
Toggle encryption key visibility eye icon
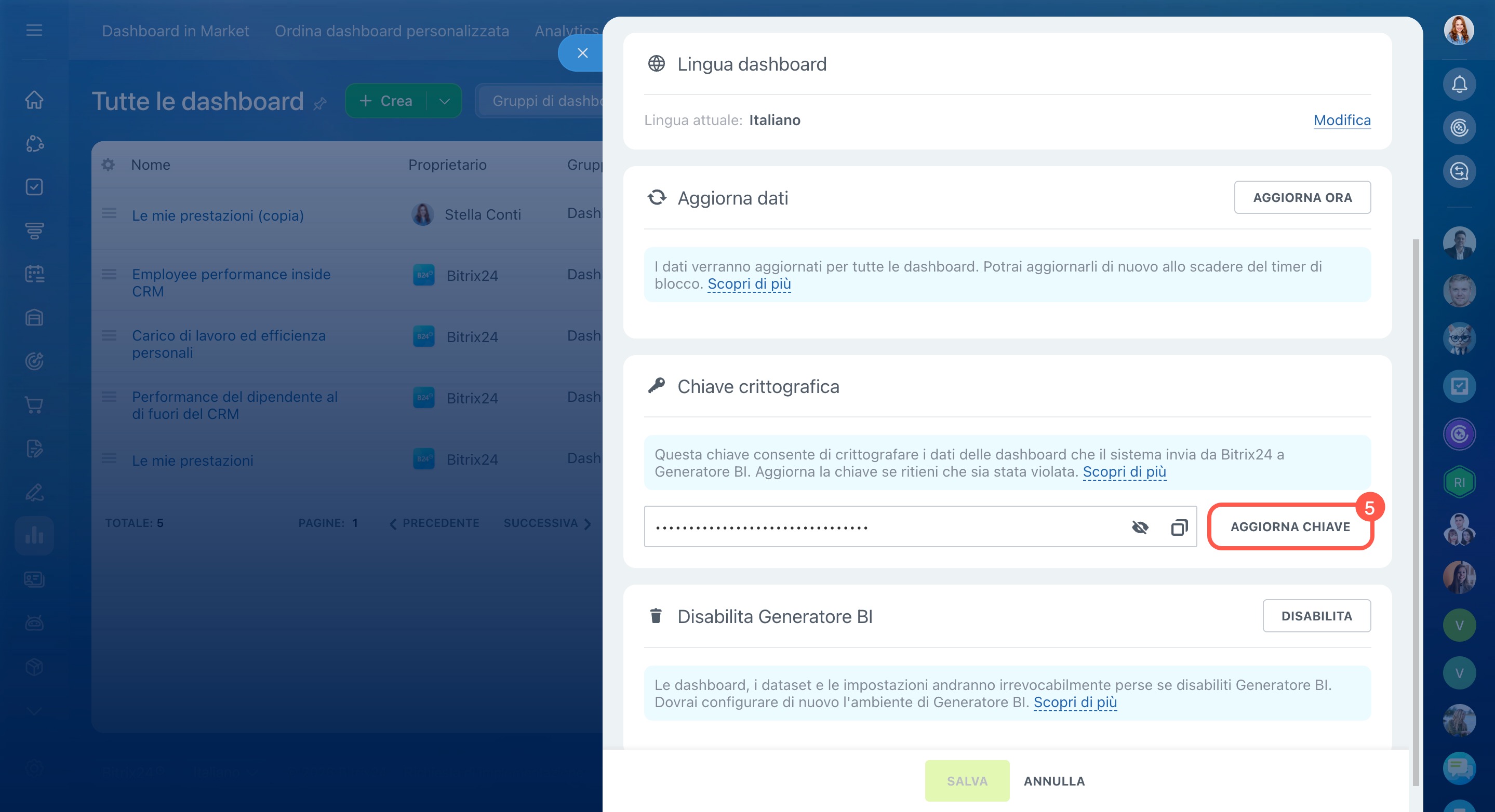[x=1140, y=527]
